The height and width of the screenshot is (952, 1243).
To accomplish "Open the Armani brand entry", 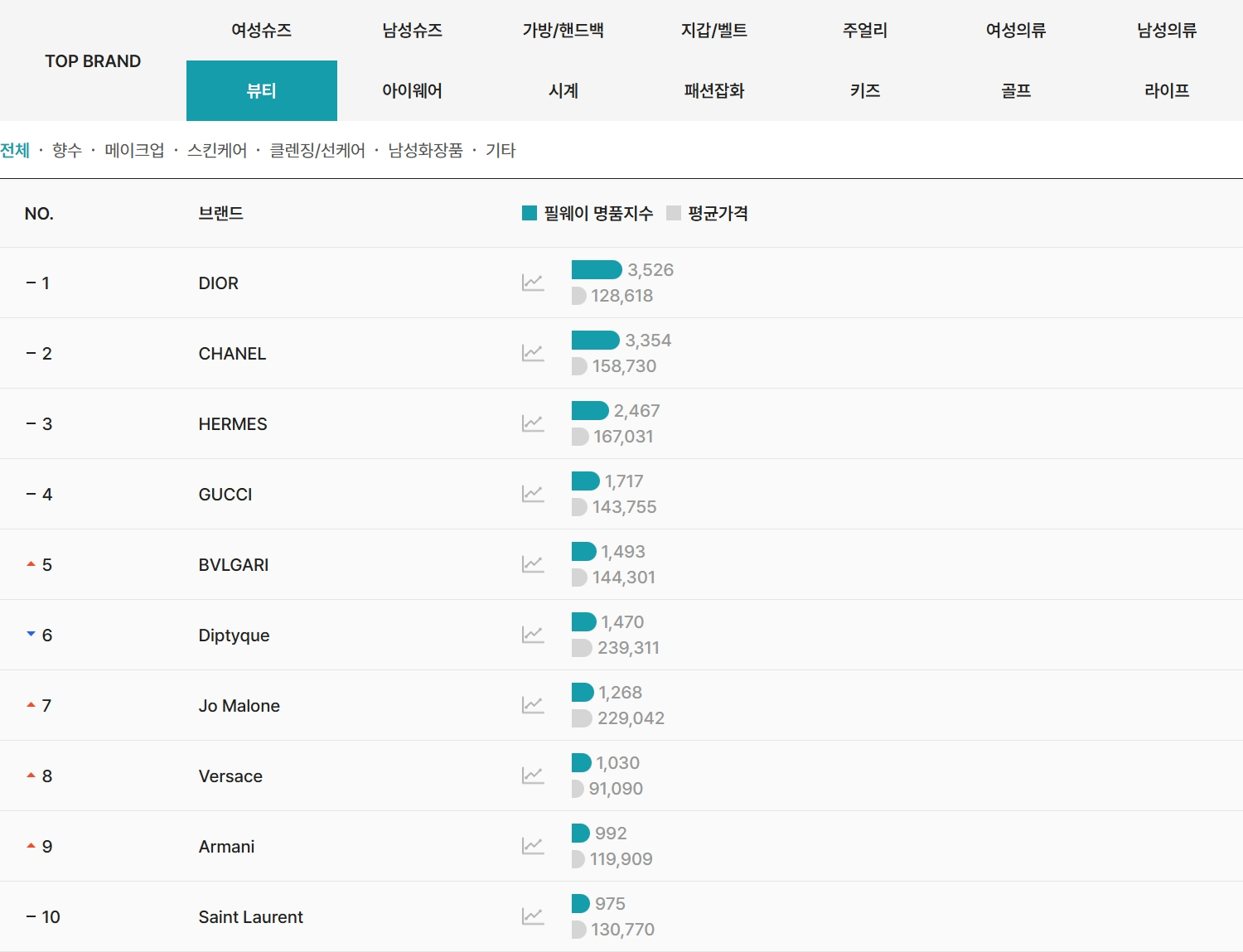I will [226, 847].
